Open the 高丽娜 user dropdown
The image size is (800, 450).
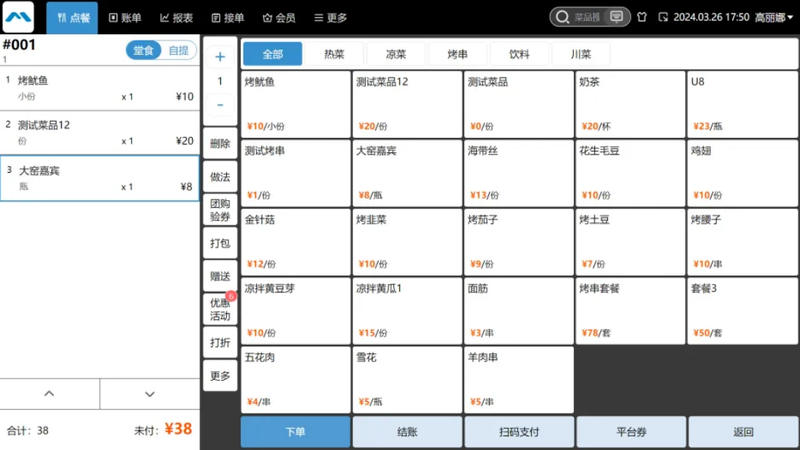pyautogui.click(x=773, y=17)
